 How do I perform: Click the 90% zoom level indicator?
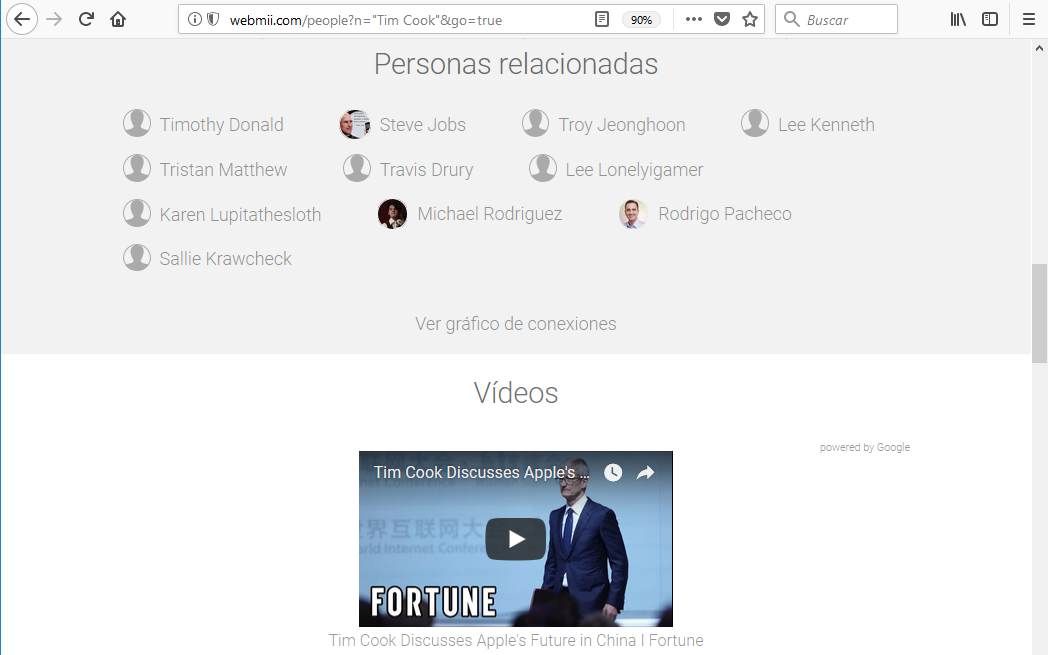click(641, 20)
